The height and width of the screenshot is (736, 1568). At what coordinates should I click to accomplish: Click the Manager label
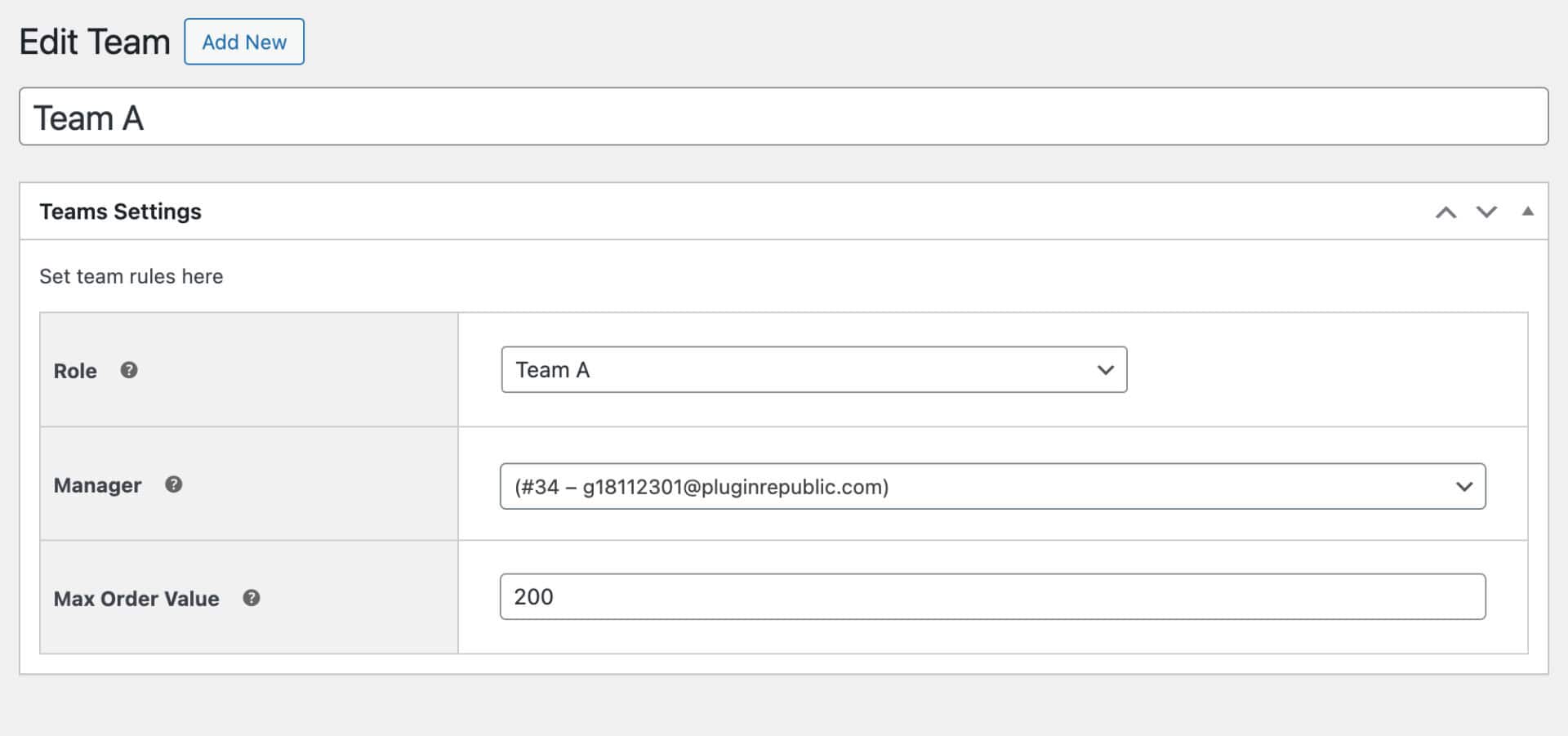97,485
